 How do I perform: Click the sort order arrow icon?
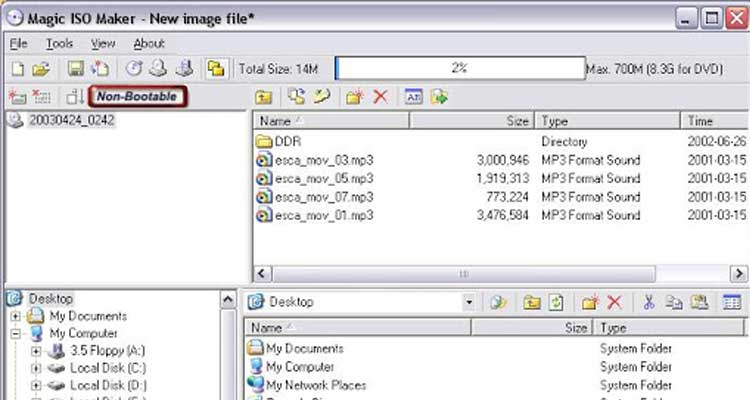click(x=75, y=97)
